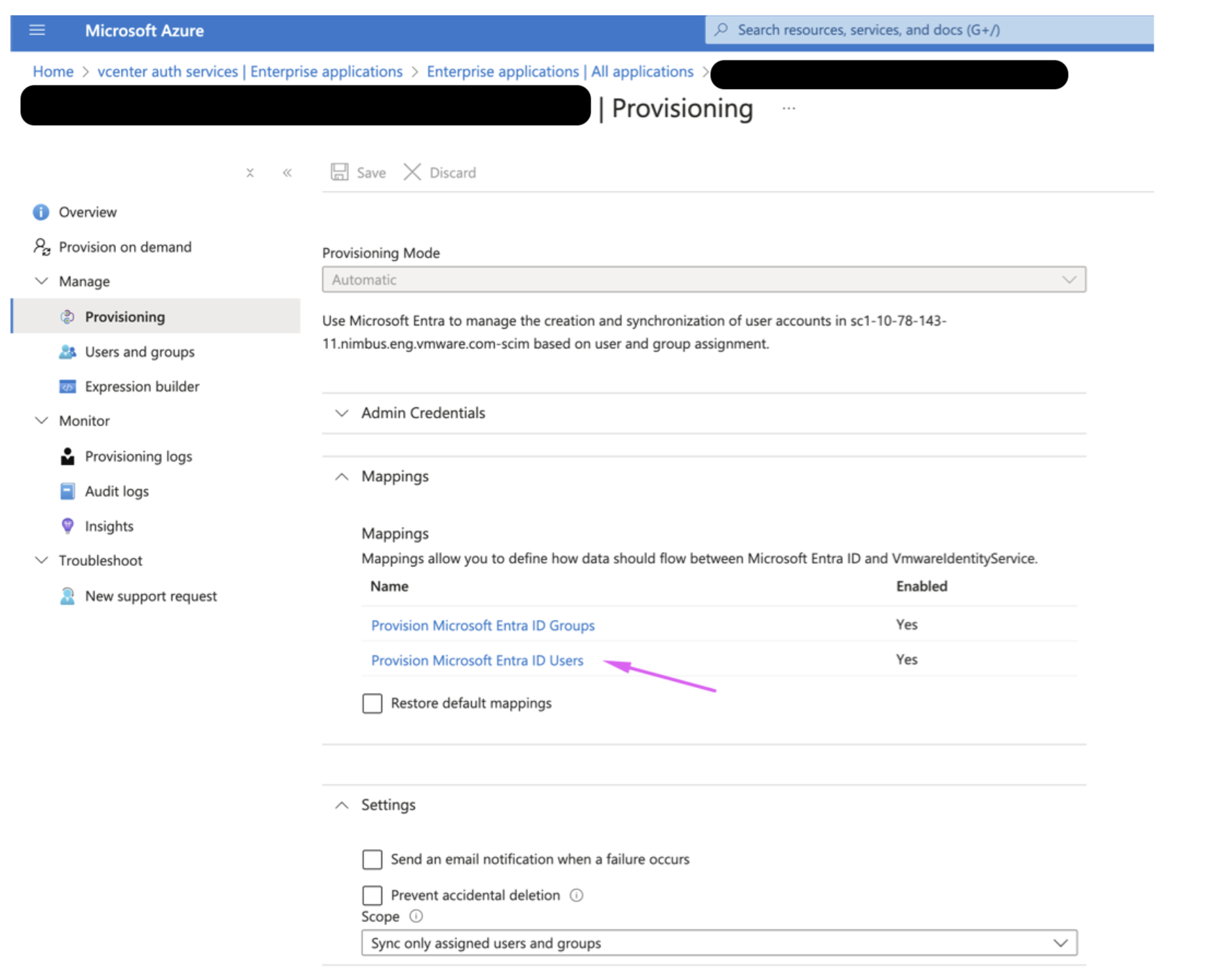The height and width of the screenshot is (980, 1216).
Task: Click the Save button label
Action: [371, 173]
